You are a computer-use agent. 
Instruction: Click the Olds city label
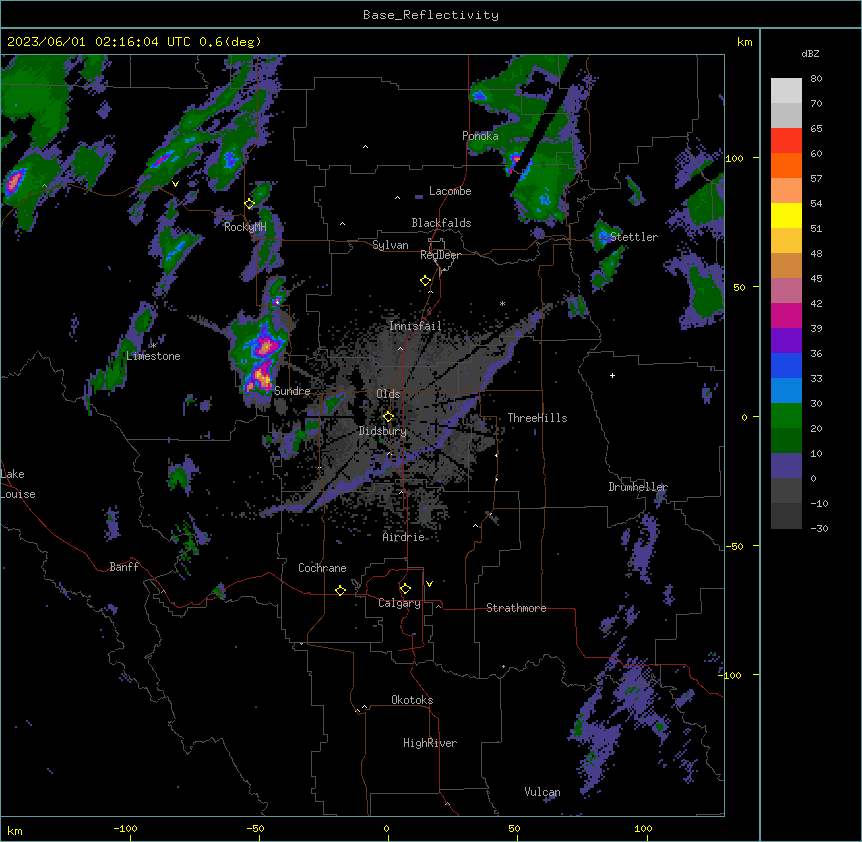click(388, 394)
